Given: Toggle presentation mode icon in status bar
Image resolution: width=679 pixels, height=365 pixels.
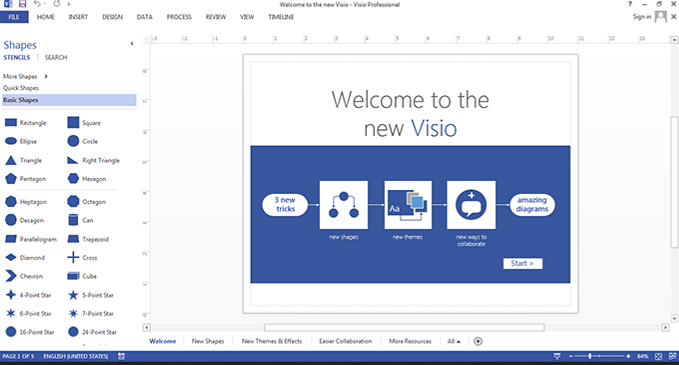Looking at the screenshot, I should pyautogui.click(x=557, y=356).
